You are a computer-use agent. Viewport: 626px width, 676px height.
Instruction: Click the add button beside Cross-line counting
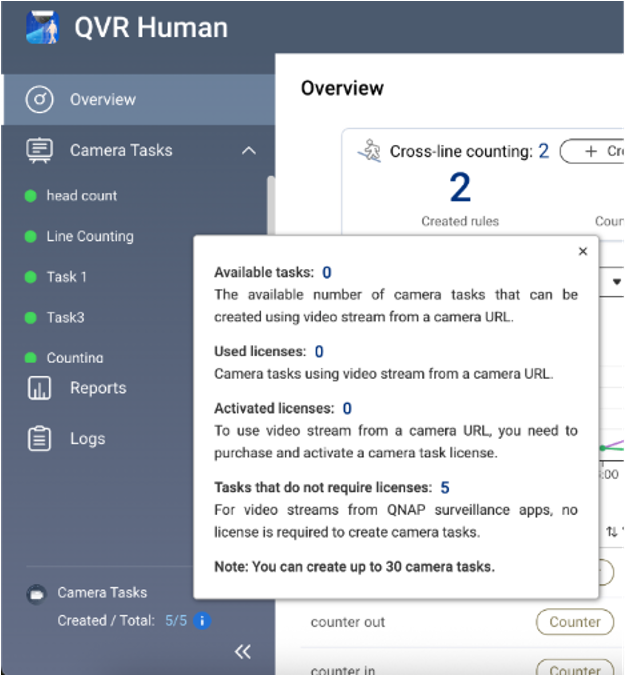tap(594, 151)
